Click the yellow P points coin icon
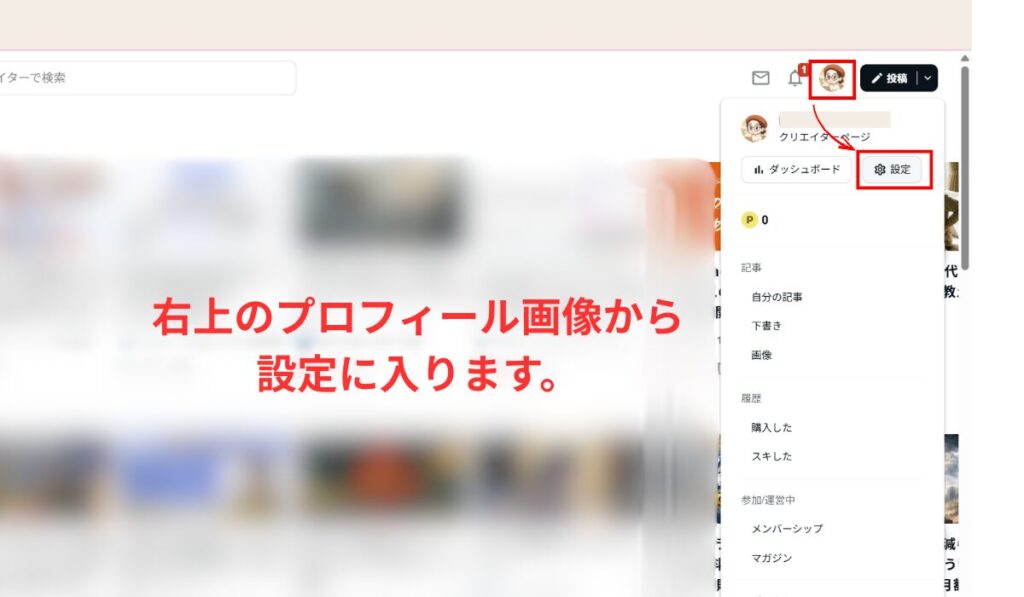The height and width of the screenshot is (597, 1024). coord(749,220)
